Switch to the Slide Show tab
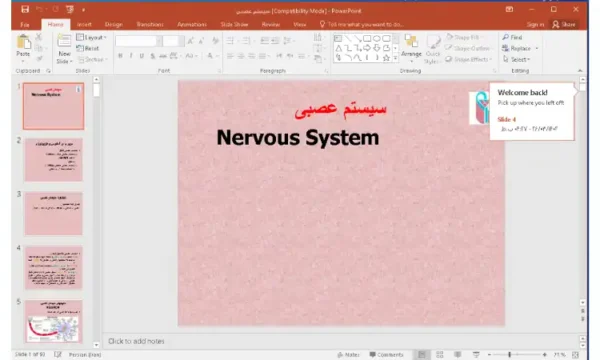The width and height of the screenshot is (600, 360). [234, 24]
